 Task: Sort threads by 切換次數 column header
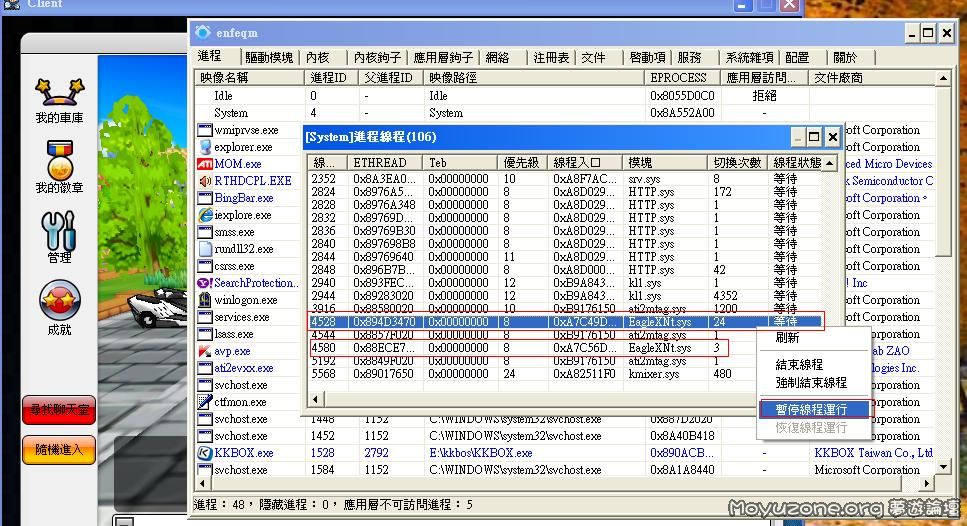click(737, 163)
